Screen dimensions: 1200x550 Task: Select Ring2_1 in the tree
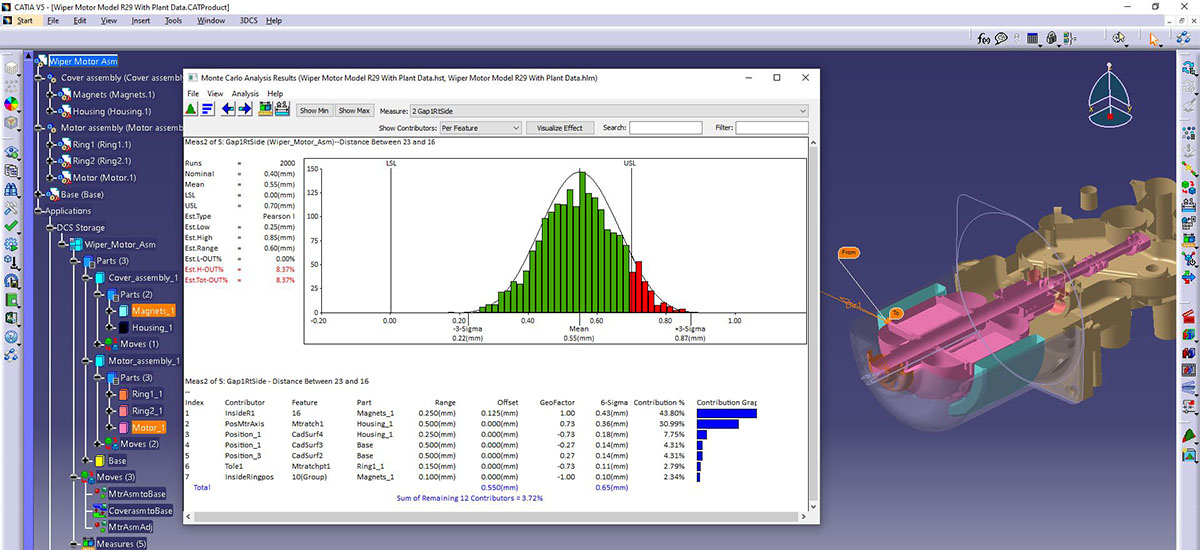[145, 411]
